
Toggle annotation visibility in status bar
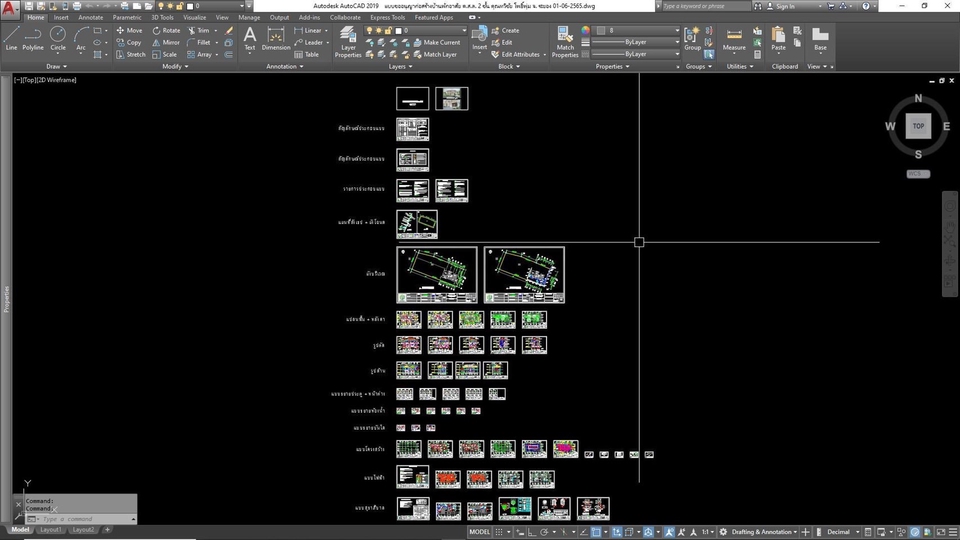coord(669,532)
